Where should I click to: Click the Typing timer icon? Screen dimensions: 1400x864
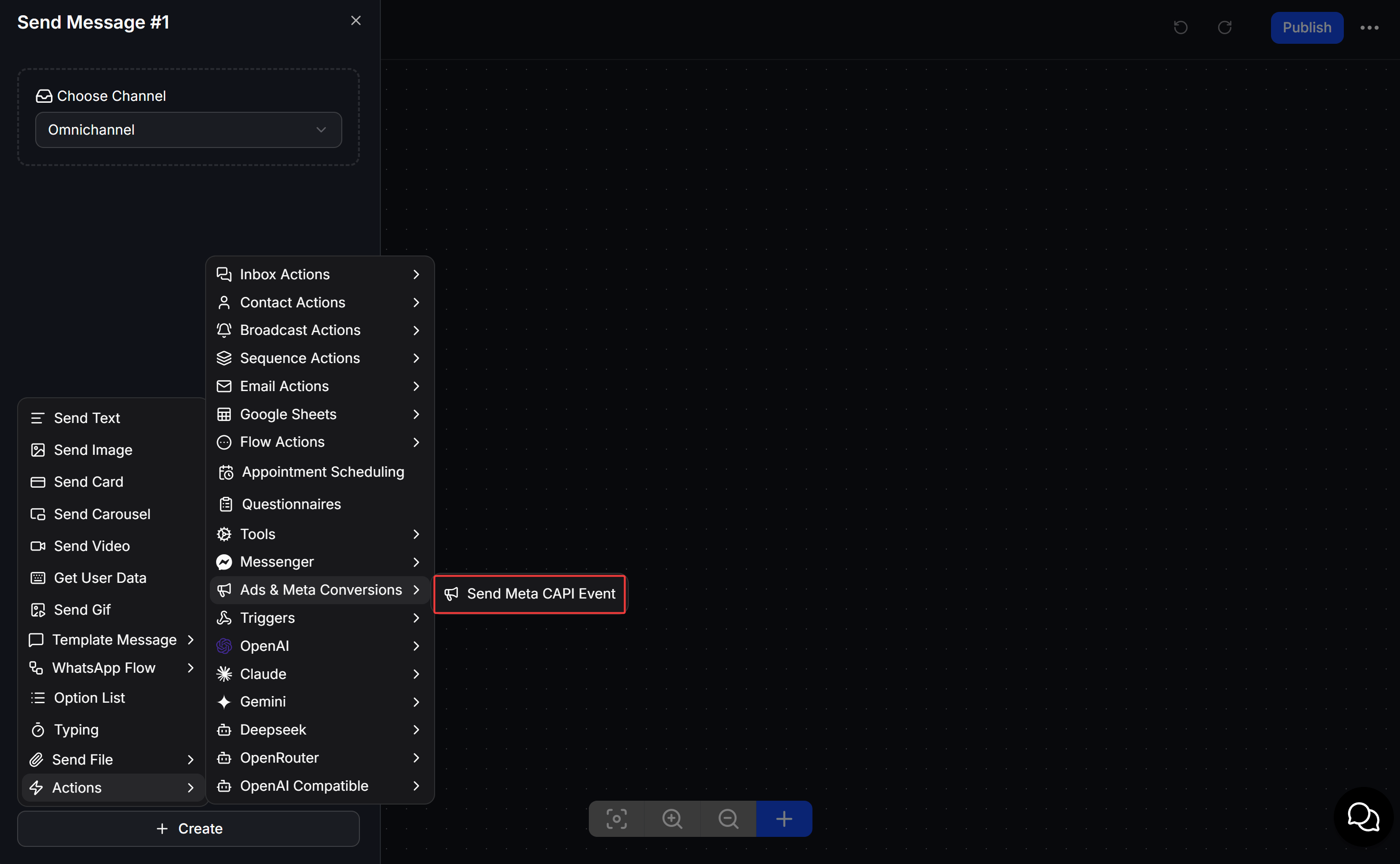(x=38, y=730)
